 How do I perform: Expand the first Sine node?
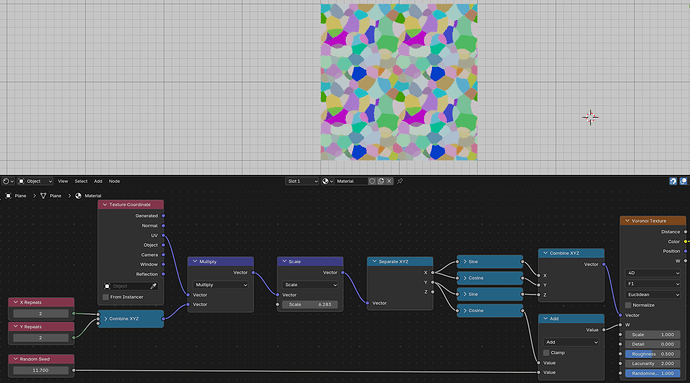point(465,261)
